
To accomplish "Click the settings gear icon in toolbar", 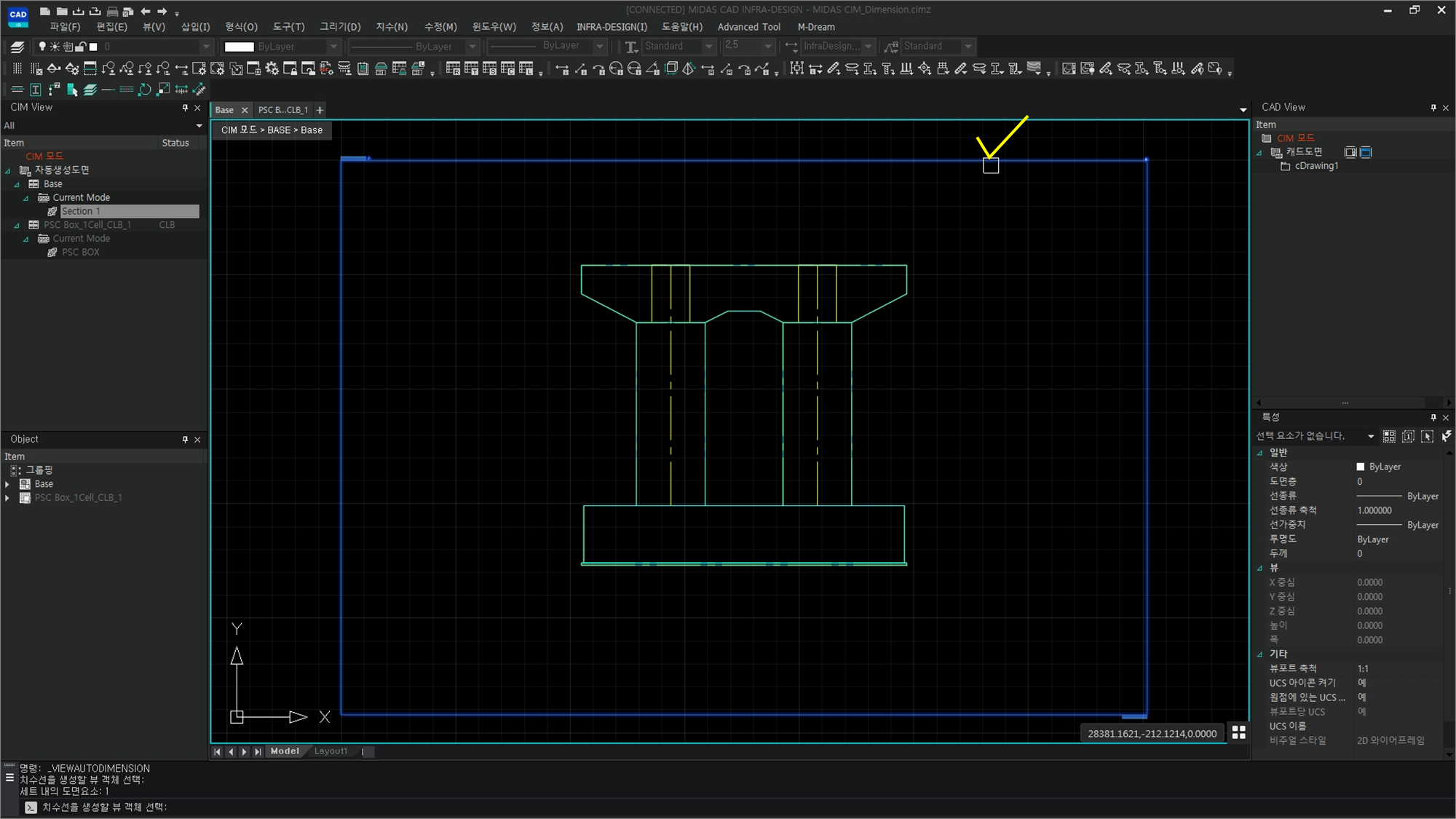I will pos(272,68).
